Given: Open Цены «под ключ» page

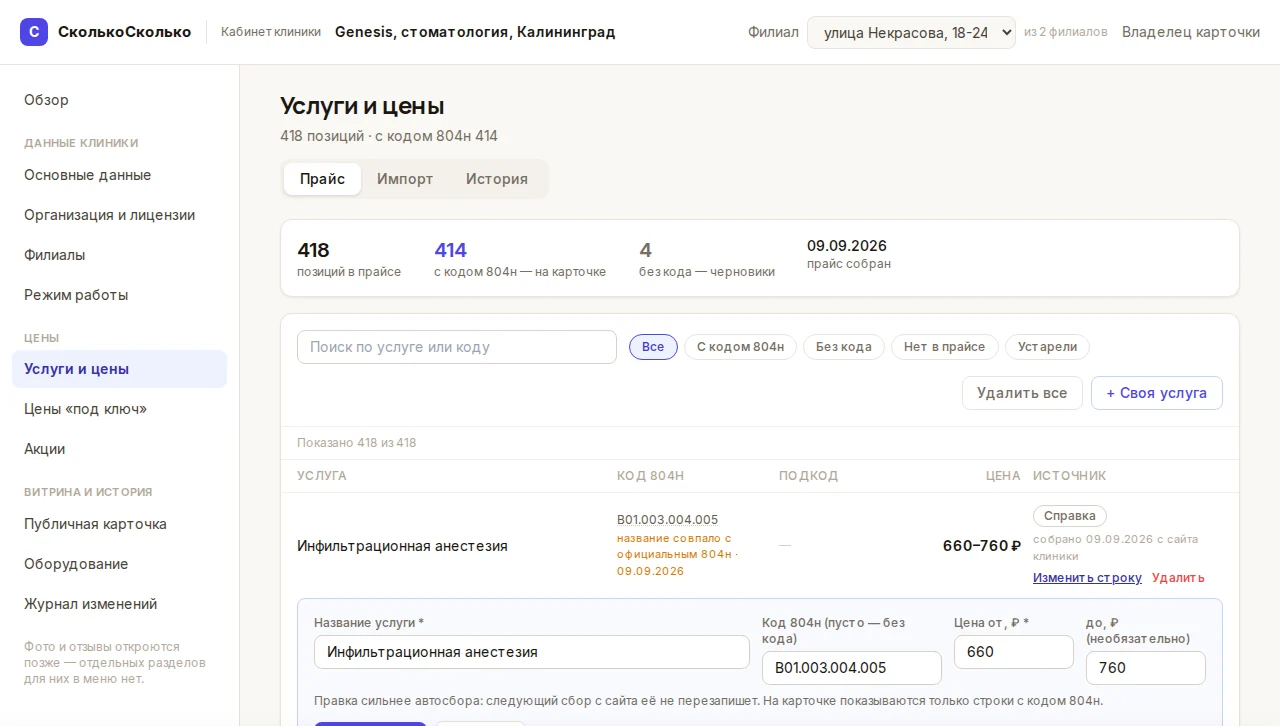Looking at the screenshot, I should [x=119, y=409].
